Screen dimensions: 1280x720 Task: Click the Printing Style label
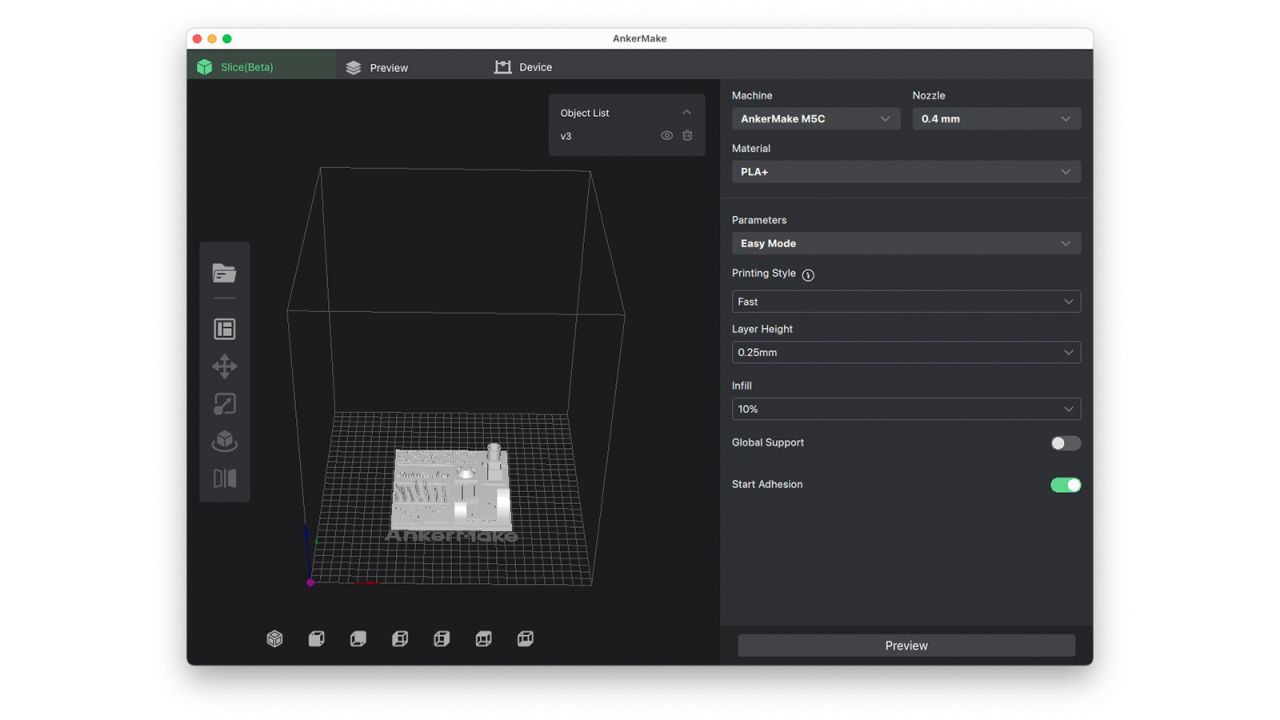[764, 273]
